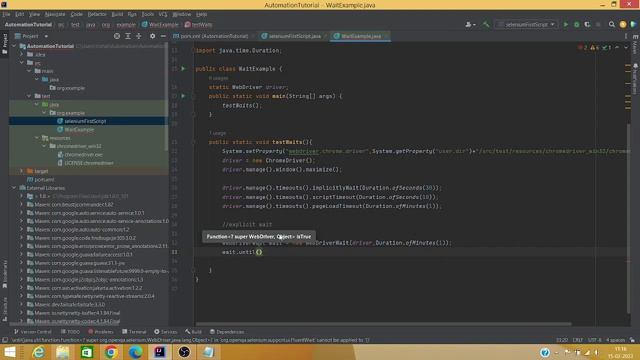Open the Build menu
The height and width of the screenshot is (360, 640).
click(117, 14)
